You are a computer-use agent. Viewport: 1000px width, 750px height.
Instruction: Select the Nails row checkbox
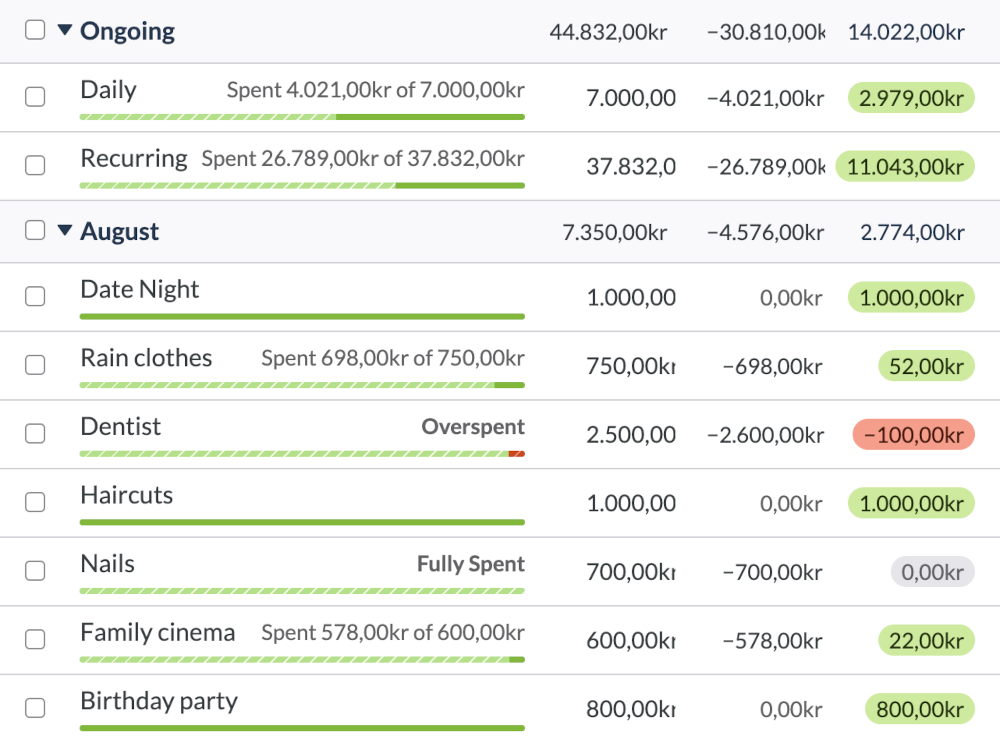36,572
